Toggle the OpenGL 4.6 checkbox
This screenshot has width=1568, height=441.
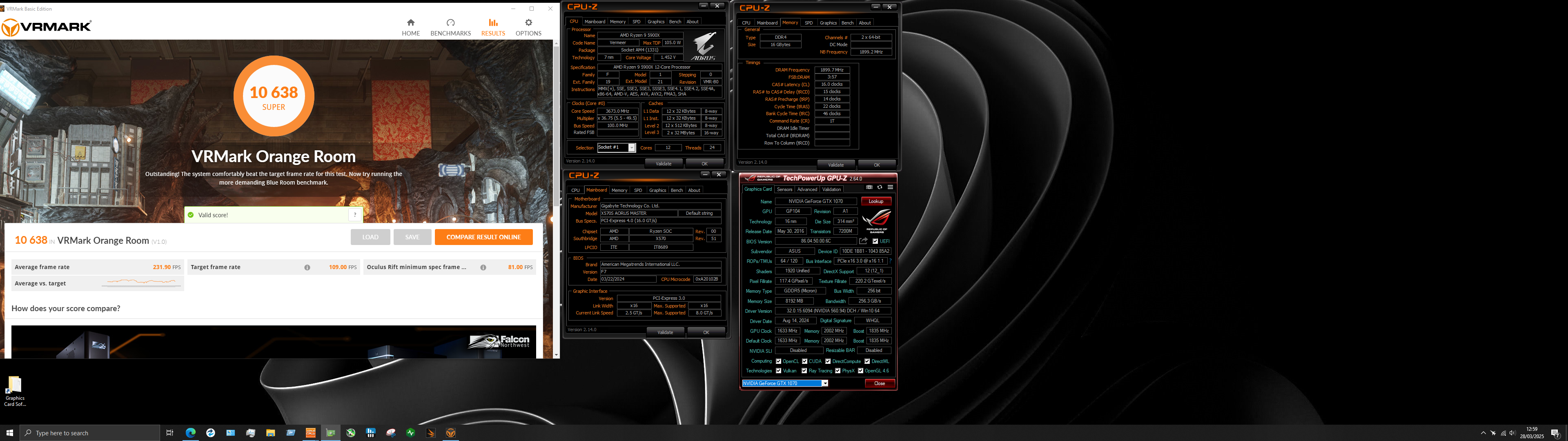[861, 370]
